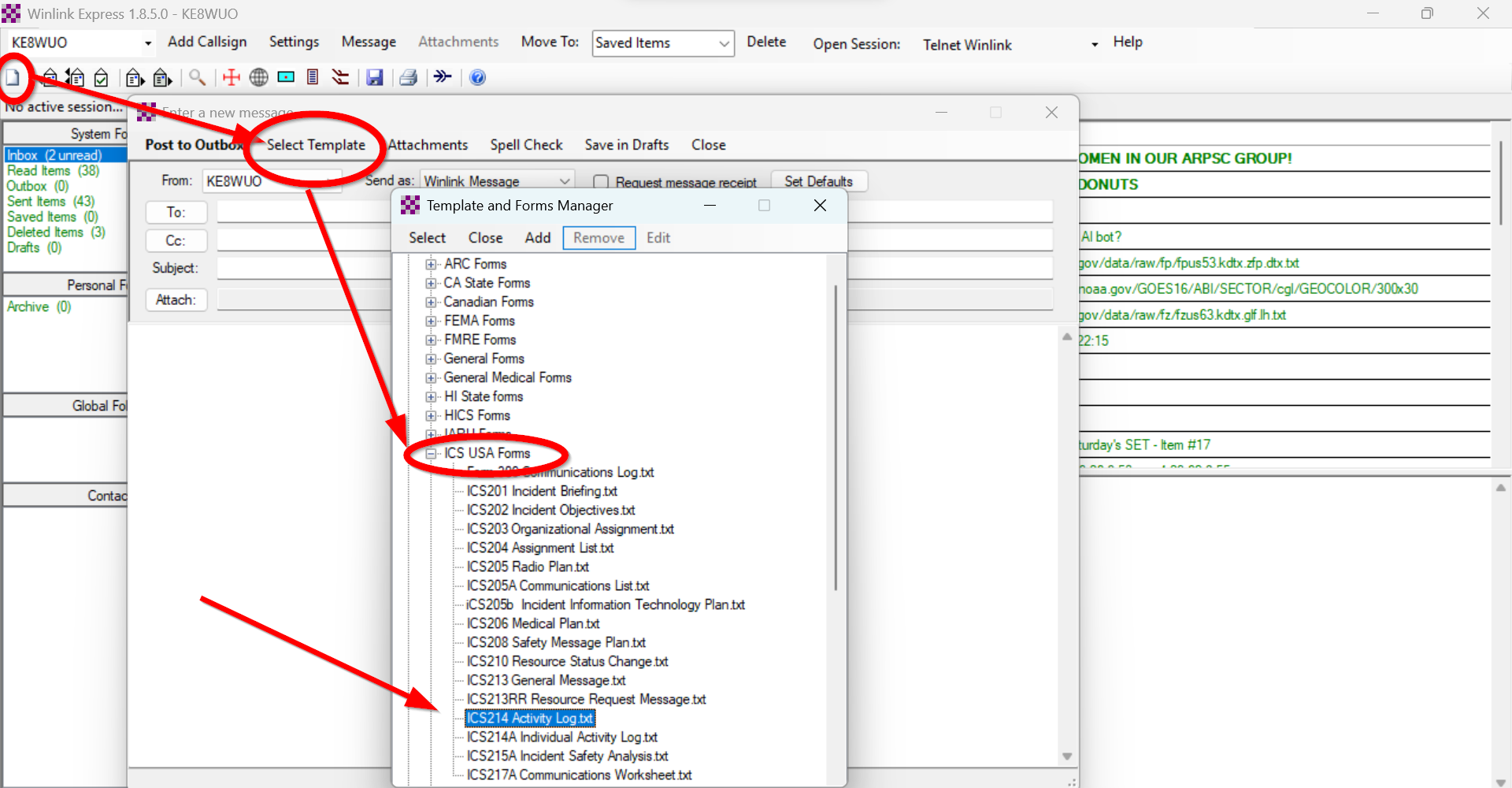The height and width of the screenshot is (788, 1512).
Task: Click the blue help question mark icon
Action: click(x=477, y=77)
